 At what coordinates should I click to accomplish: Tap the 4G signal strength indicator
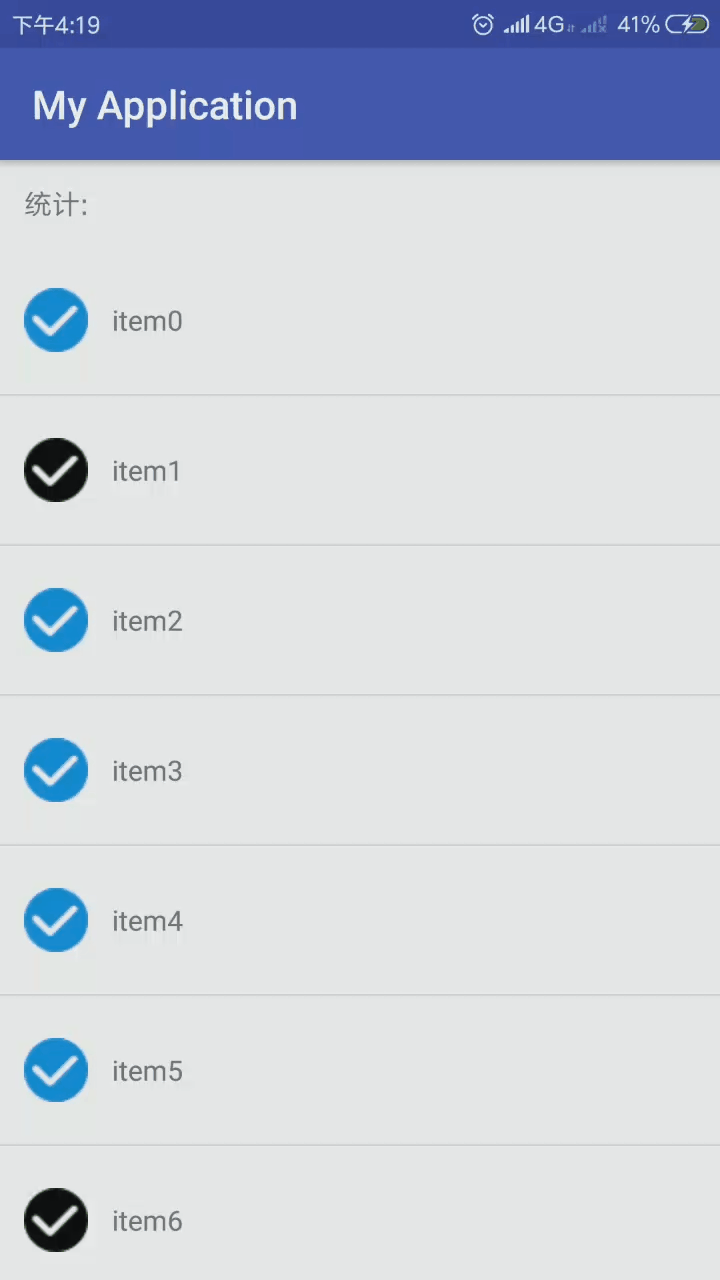coord(538,25)
